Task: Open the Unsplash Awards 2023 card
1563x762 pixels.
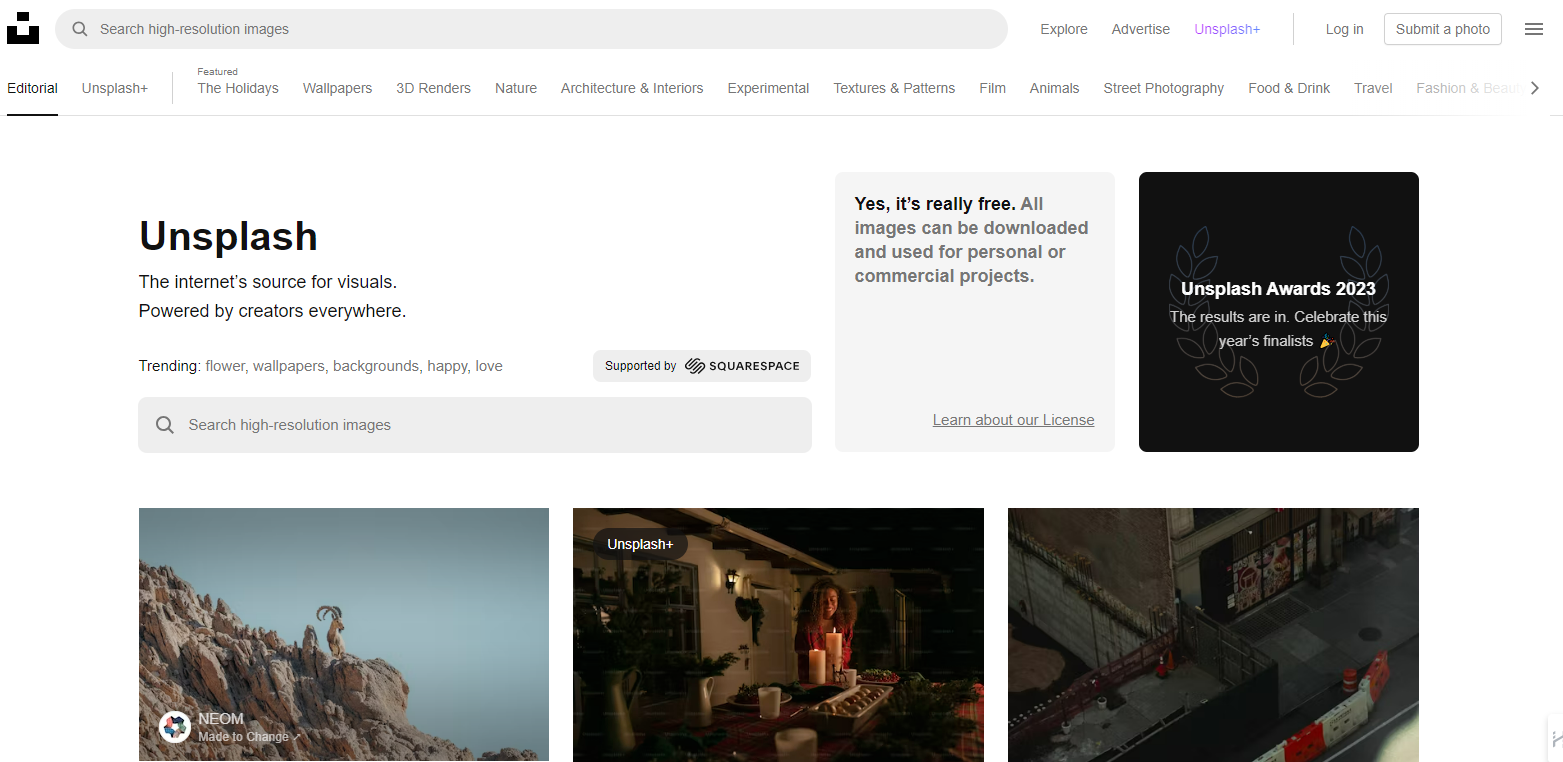Action: coord(1278,312)
